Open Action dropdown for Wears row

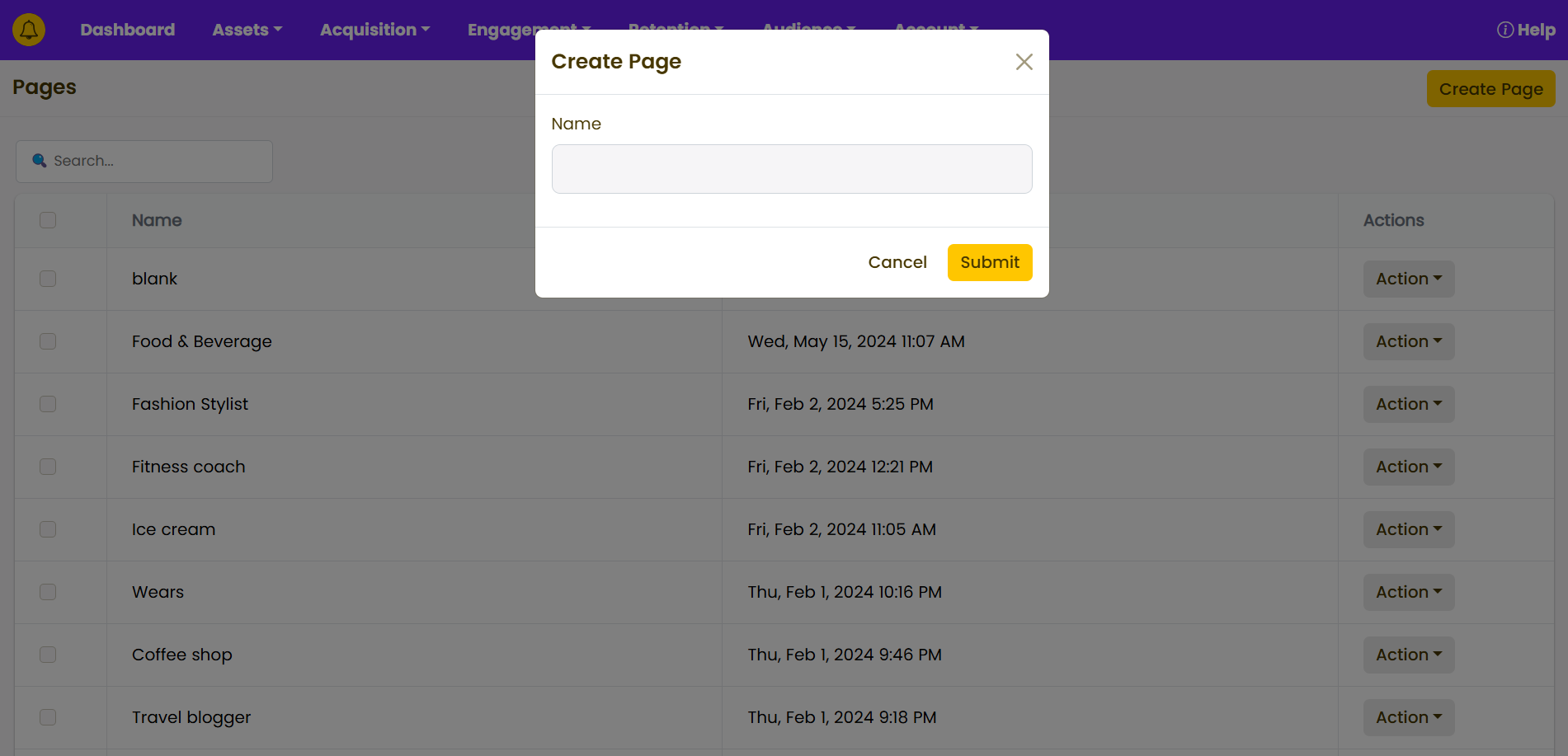click(x=1408, y=592)
